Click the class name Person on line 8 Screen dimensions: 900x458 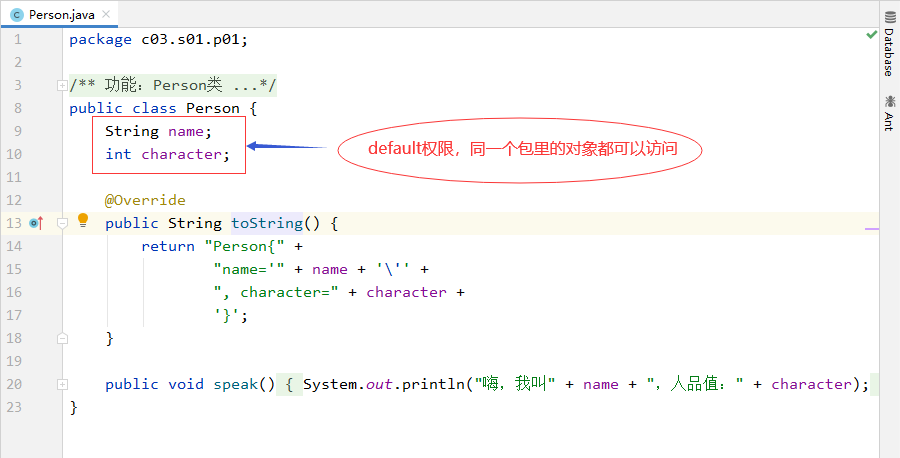(x=212, y=108)
